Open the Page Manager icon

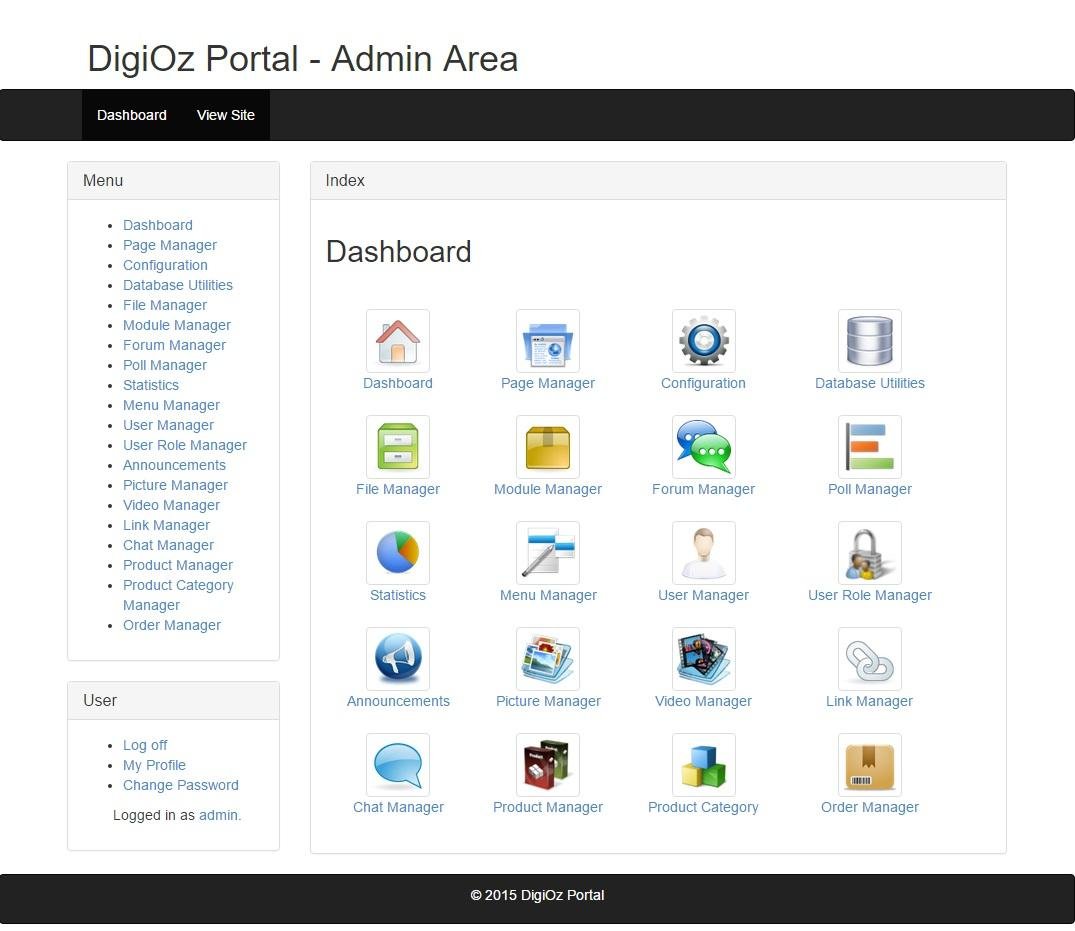point(548,340)
